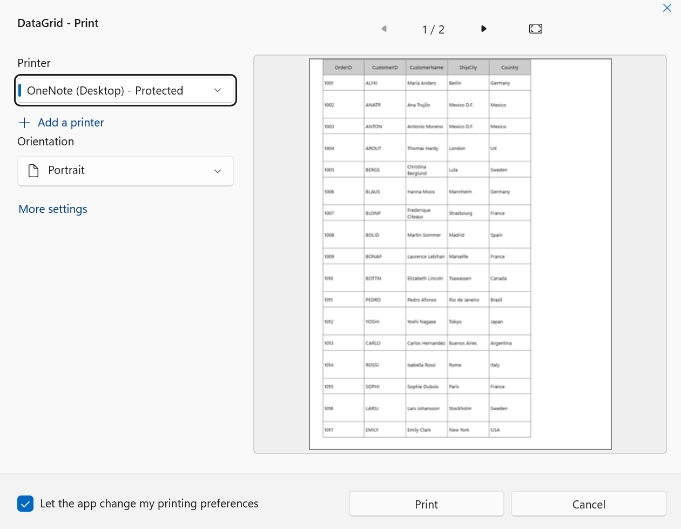Open the Printer dropdown showing OneNote
The image size is (681, 529).
click(x=126, y=90)
